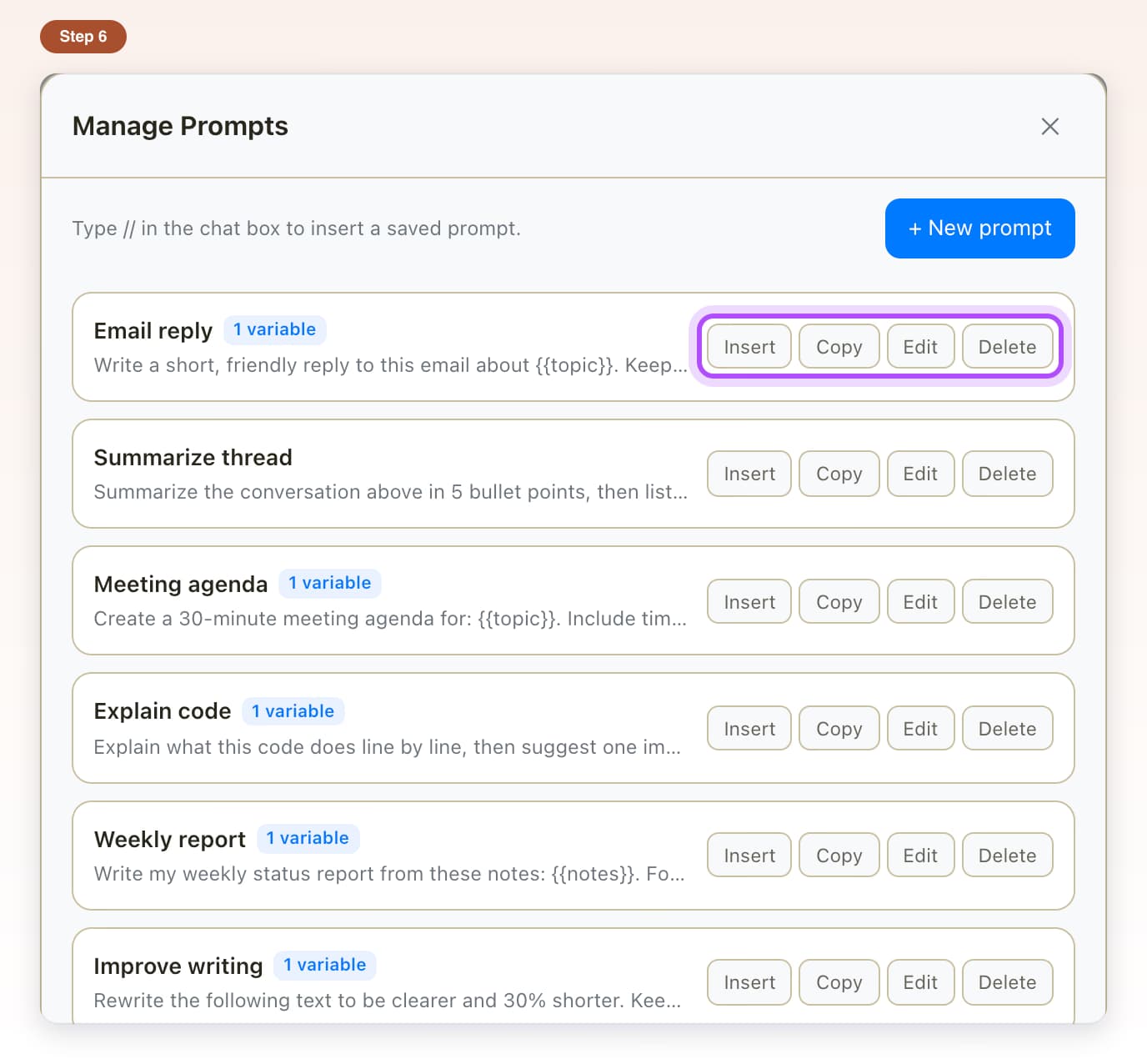Delete the Meeting agenda prompt
Image resolution: width=1147 pixels, height=1064 pixels.
(1007, 602)
